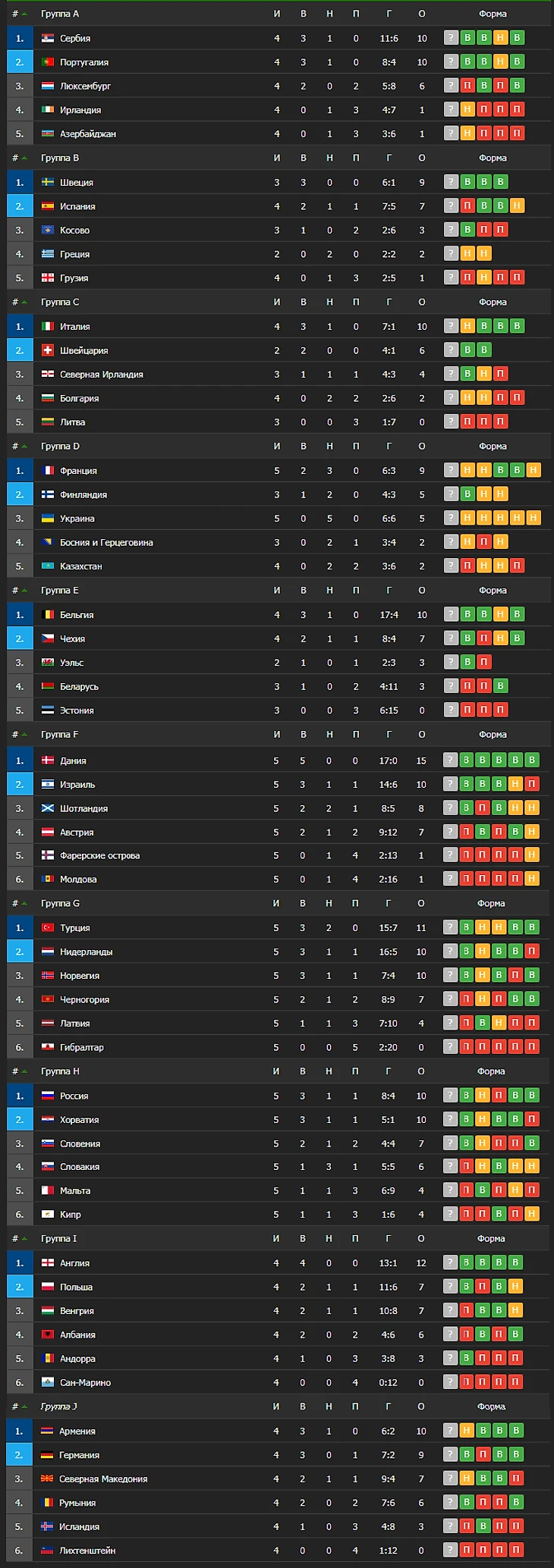Toggle sort arrow beside # in Группа J
Viewport: 554px width, 1568px height.
click(x=24, y=1406)
